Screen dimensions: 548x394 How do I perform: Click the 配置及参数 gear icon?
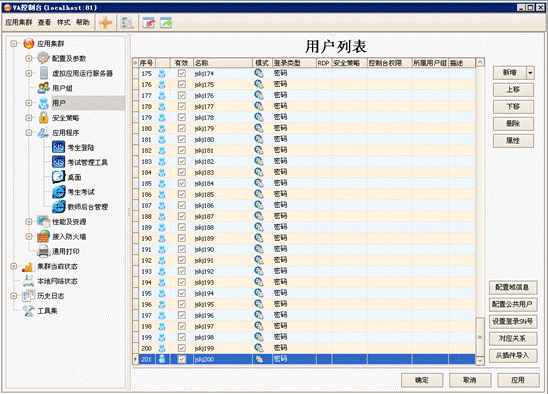pyautogui.click(x=43, y=58)
